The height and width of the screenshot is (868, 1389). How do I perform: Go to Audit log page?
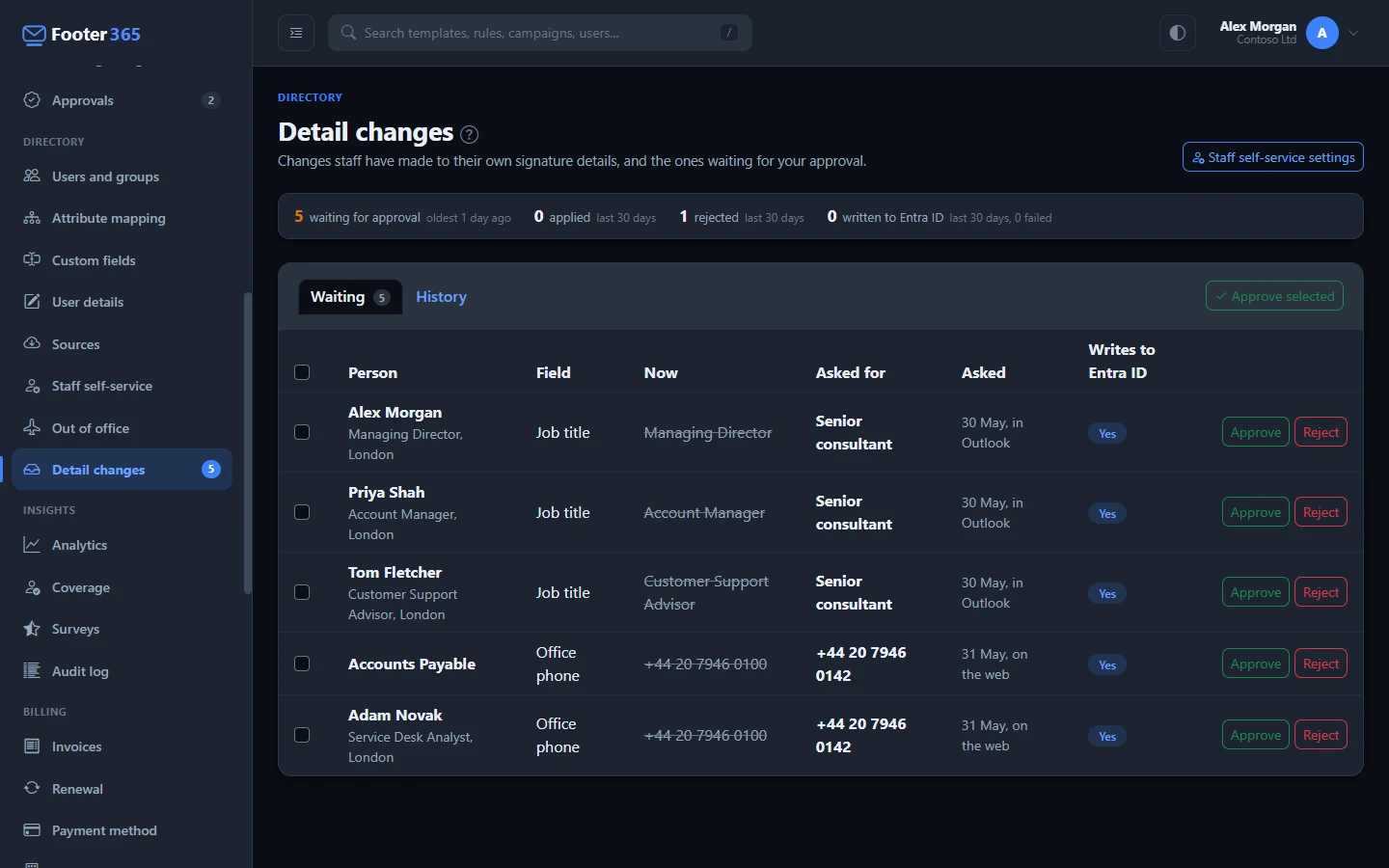(x=122, y=671)
